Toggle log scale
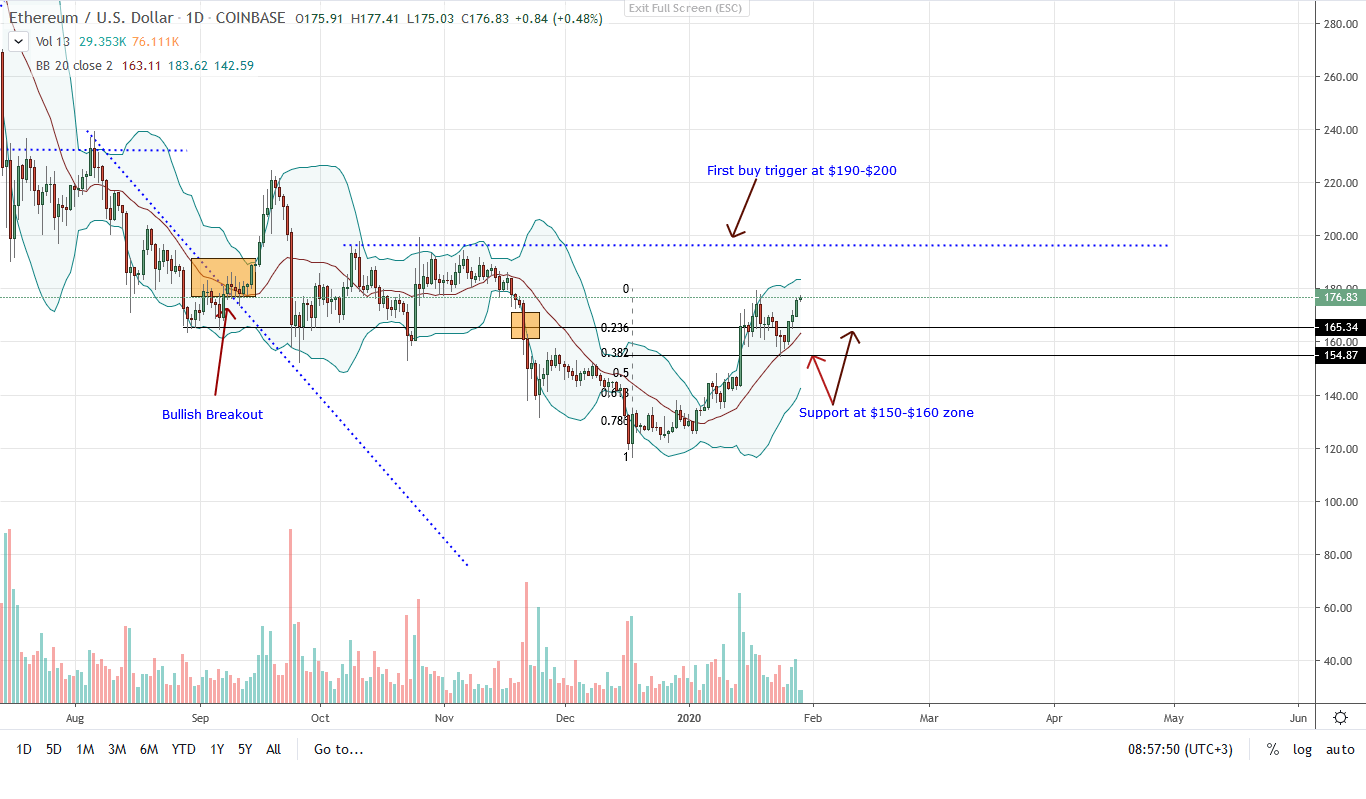The width and height of the screenshot is (1366, 799). [1302, 749]
